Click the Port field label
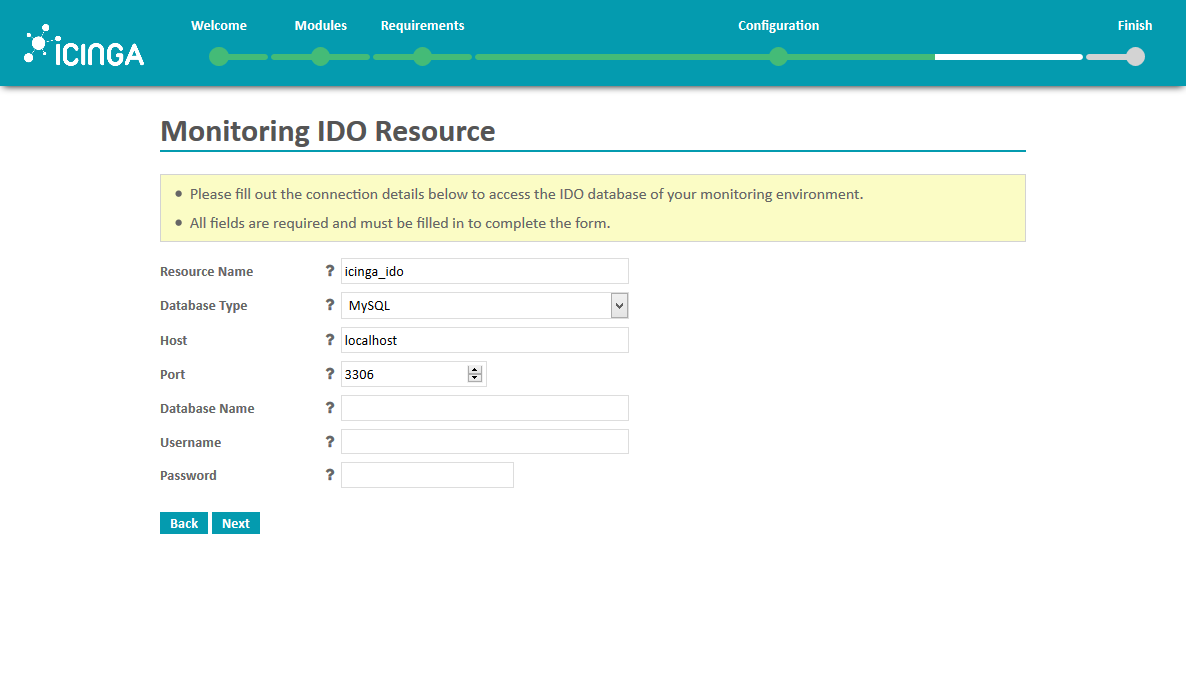Image resolution: width=1186 pixels, height=681 pixels. [172, 375]
